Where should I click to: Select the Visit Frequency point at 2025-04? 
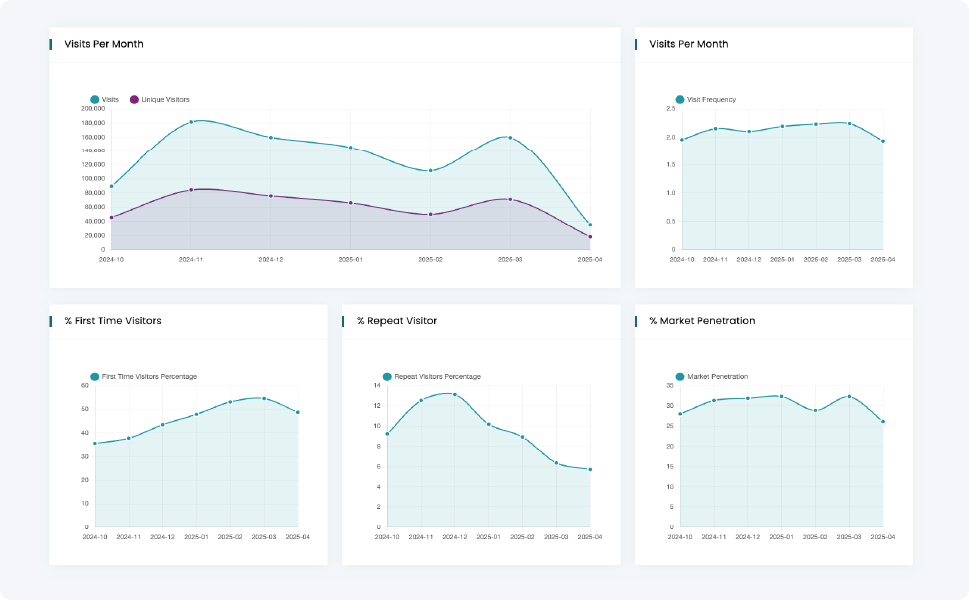tap(883, 141)
